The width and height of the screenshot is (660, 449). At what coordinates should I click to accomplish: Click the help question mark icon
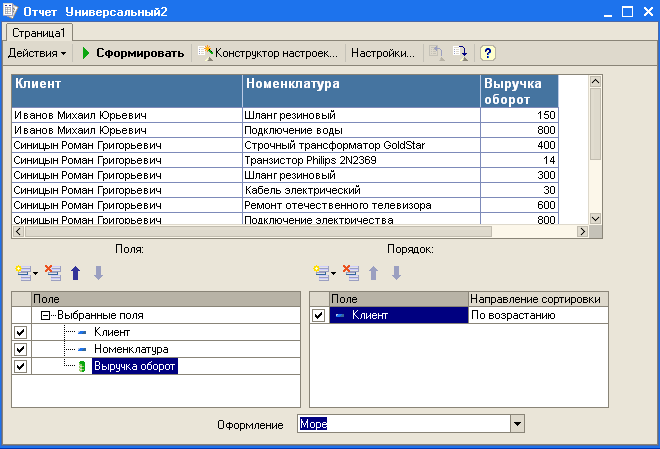(x=487, y=52)
